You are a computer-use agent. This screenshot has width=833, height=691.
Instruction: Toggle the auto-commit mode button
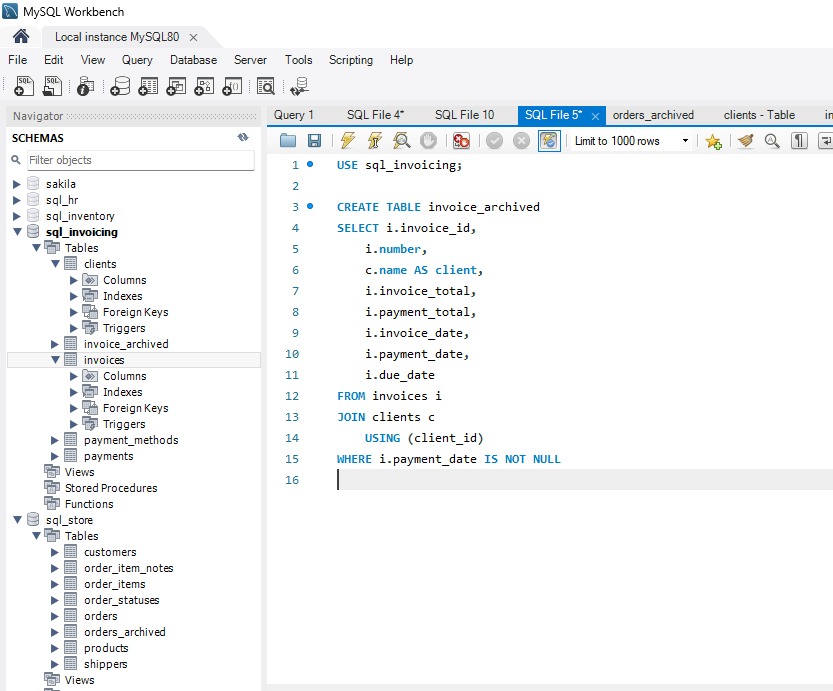[549, 141]
